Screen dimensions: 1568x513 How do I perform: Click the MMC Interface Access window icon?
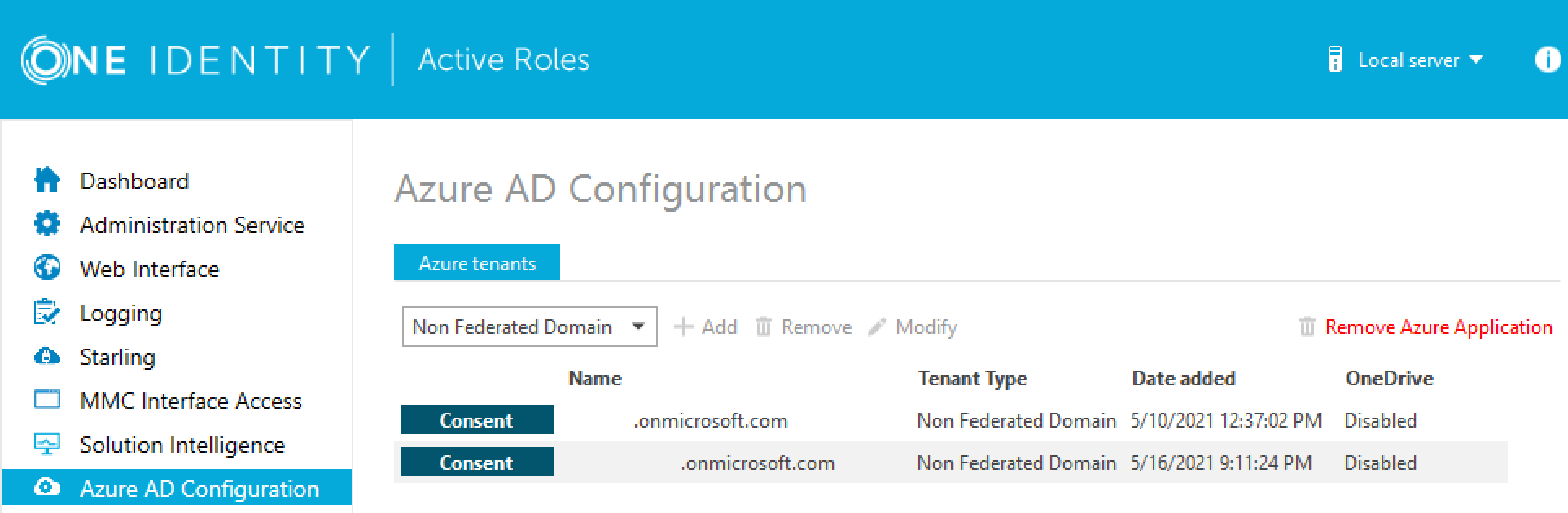(47, 400)
